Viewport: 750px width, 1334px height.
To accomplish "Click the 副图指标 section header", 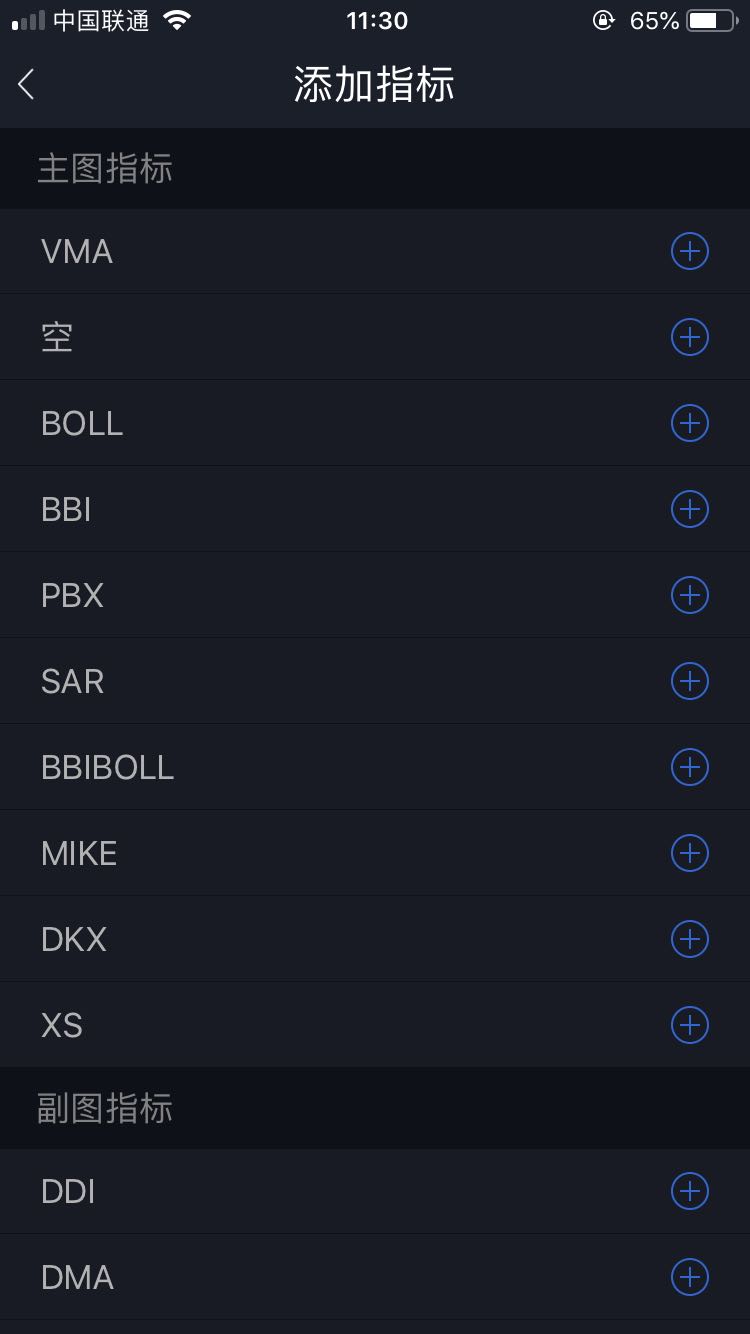I will tap(105, 1108).
